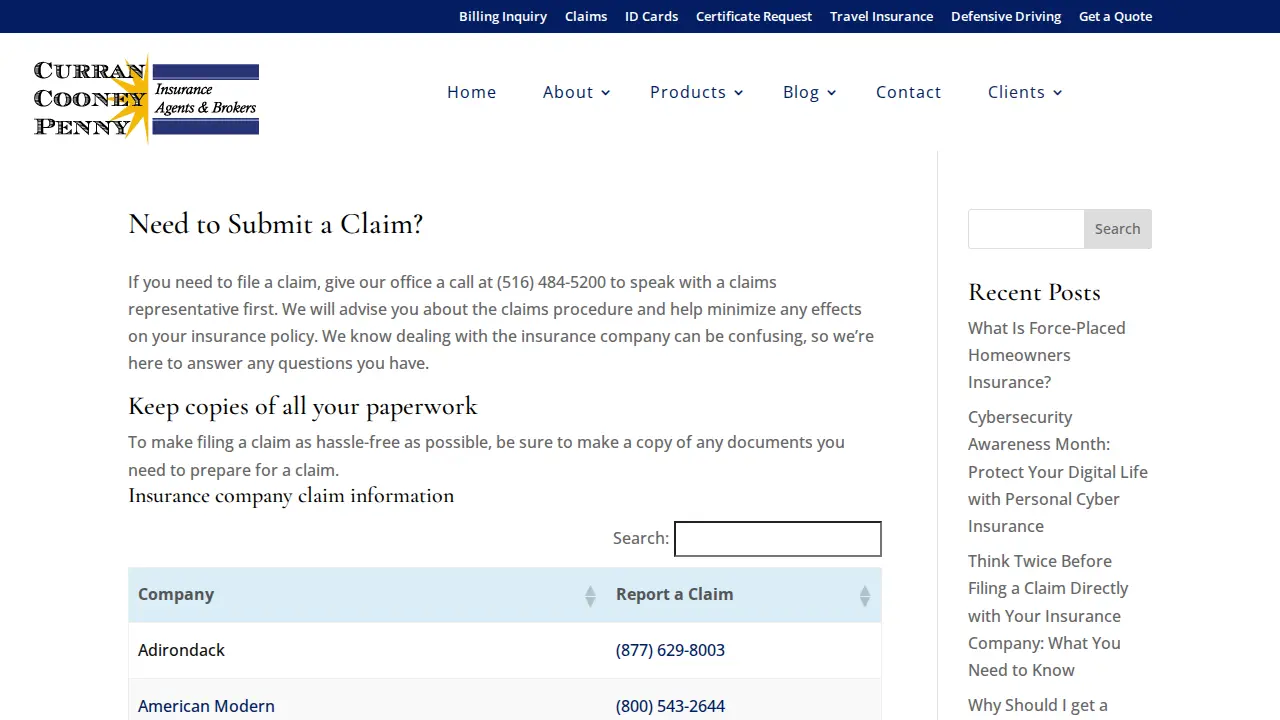The height and width of the screenshot is (720, 1280).
Task: Expand the Products menu chevron
Action: pos(739,93)
